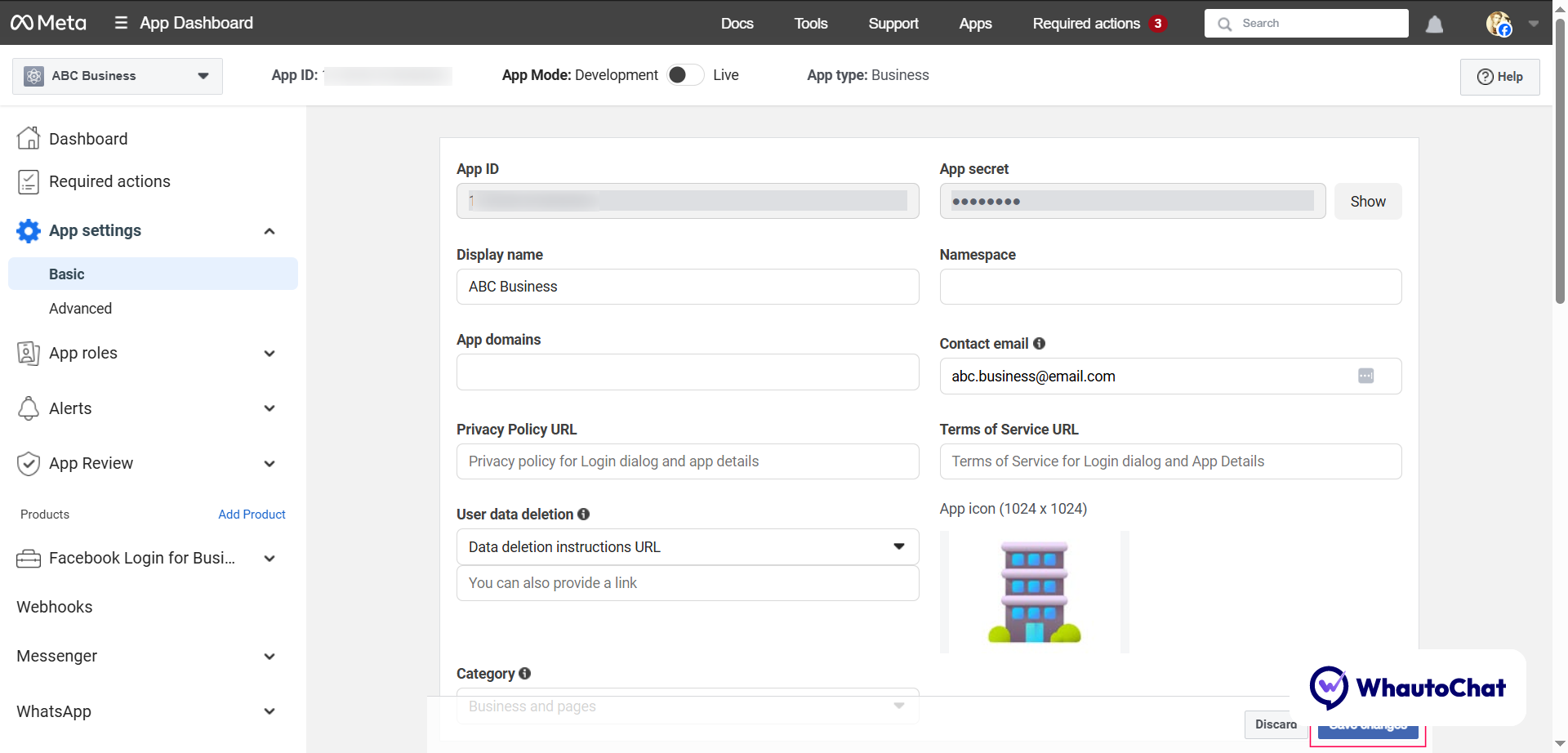The image size is (1568, 753).
Task: Click the Meta logo
Action: pyautogui.click(x=48, y=23)
